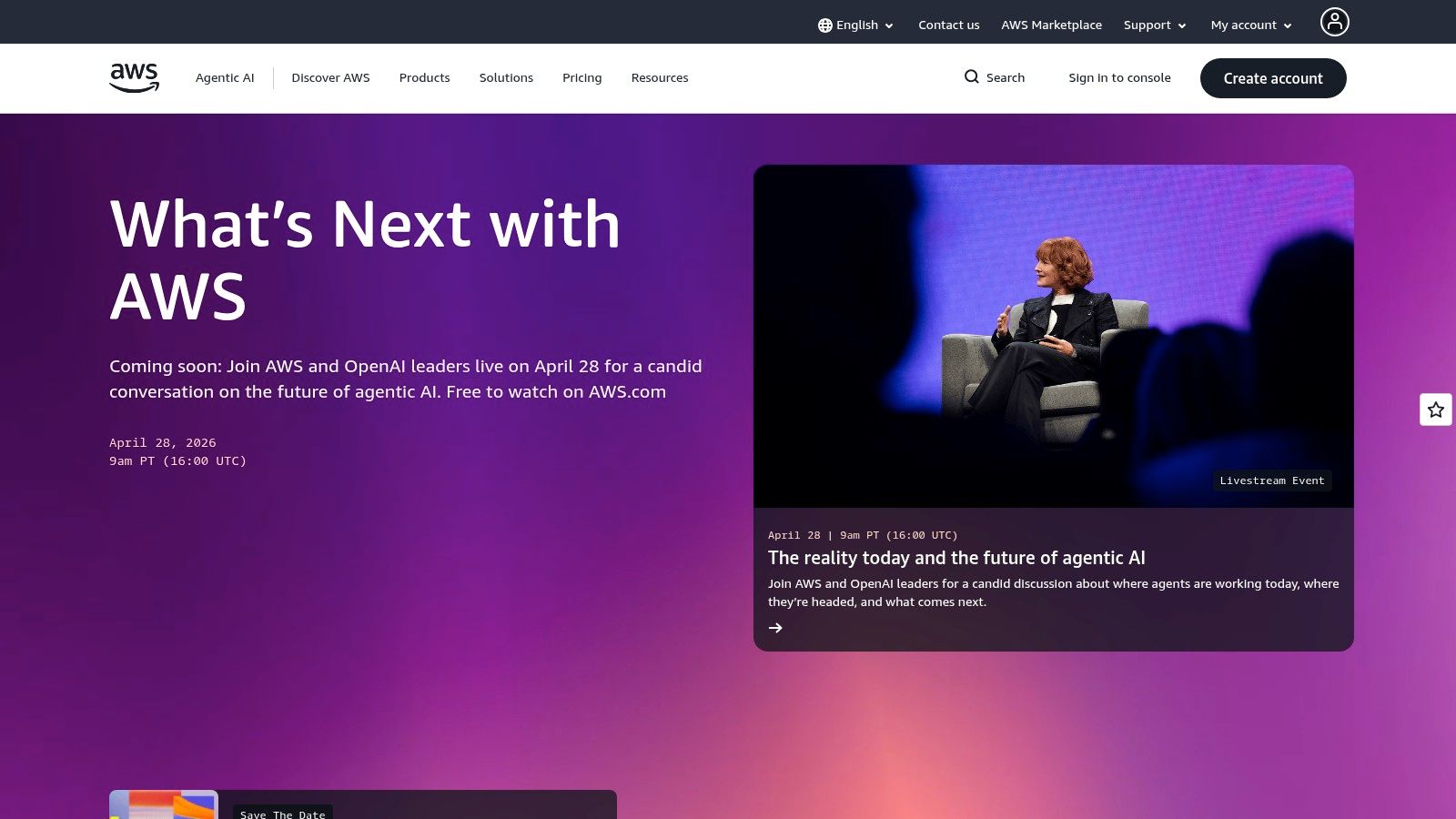This screenshot has height=819, width=1456.
Task: Open the Solutions menu
Action: pos(506,78)
